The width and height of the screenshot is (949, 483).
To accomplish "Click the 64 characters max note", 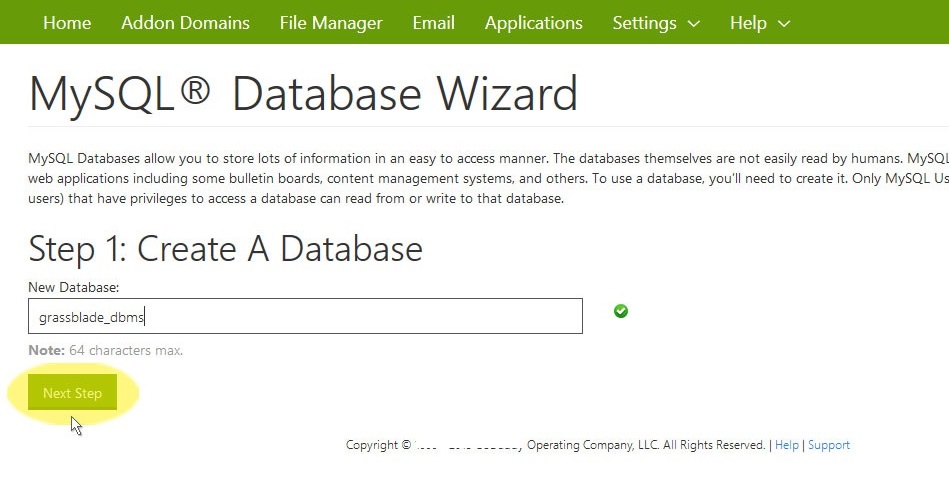I will (x=106, y=350).
